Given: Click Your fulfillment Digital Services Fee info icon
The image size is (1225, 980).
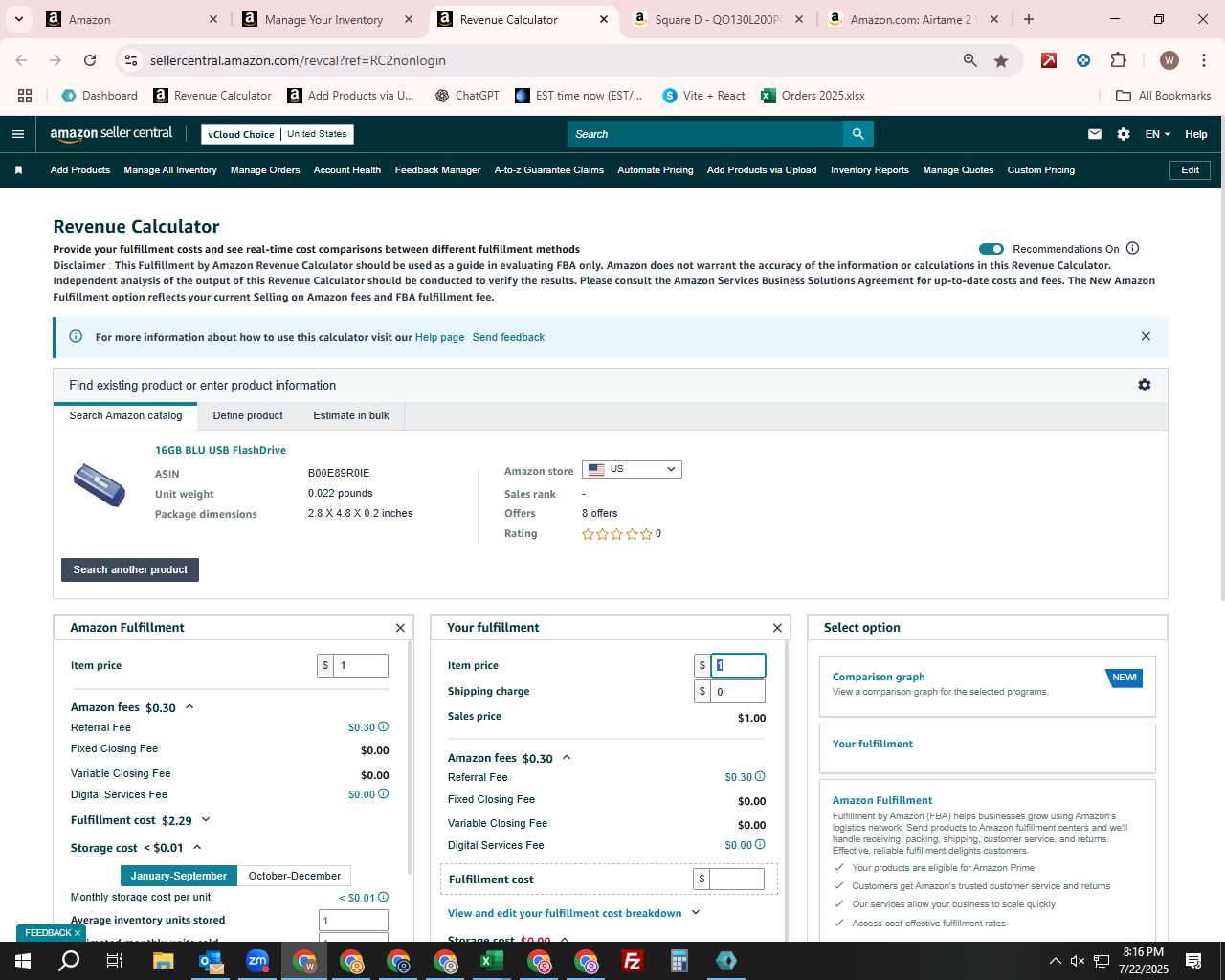Looking at the screenshot, I should [x=760, y=845].
